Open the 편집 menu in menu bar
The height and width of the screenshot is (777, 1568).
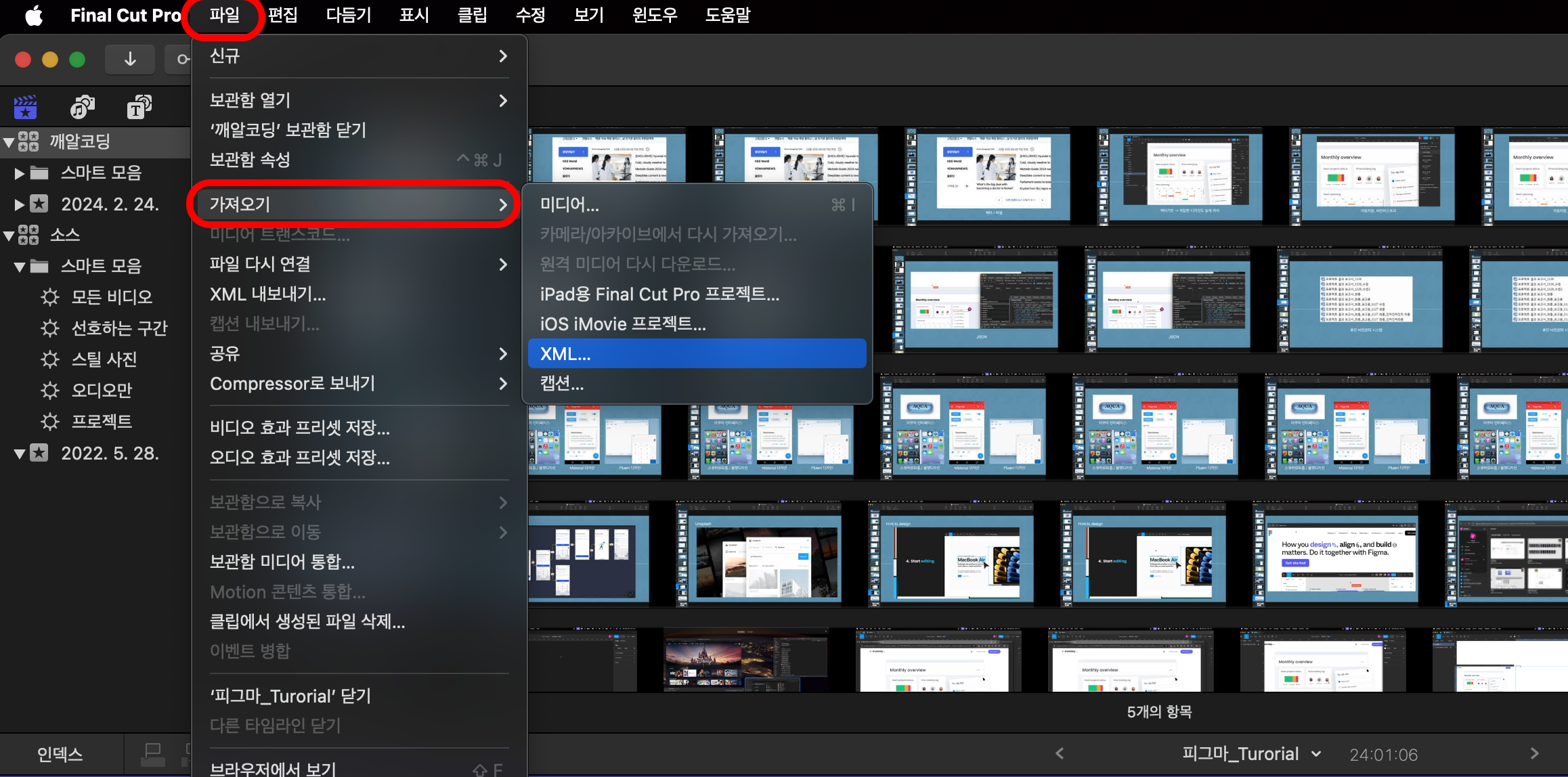[282, 15]
